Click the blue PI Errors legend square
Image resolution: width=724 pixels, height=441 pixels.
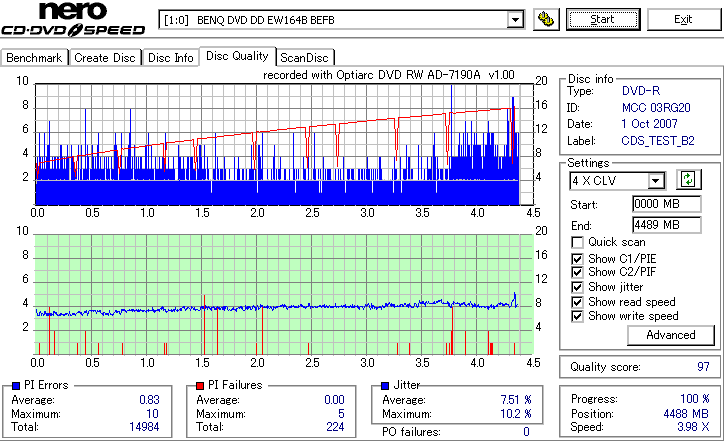(x=16, y=386)
